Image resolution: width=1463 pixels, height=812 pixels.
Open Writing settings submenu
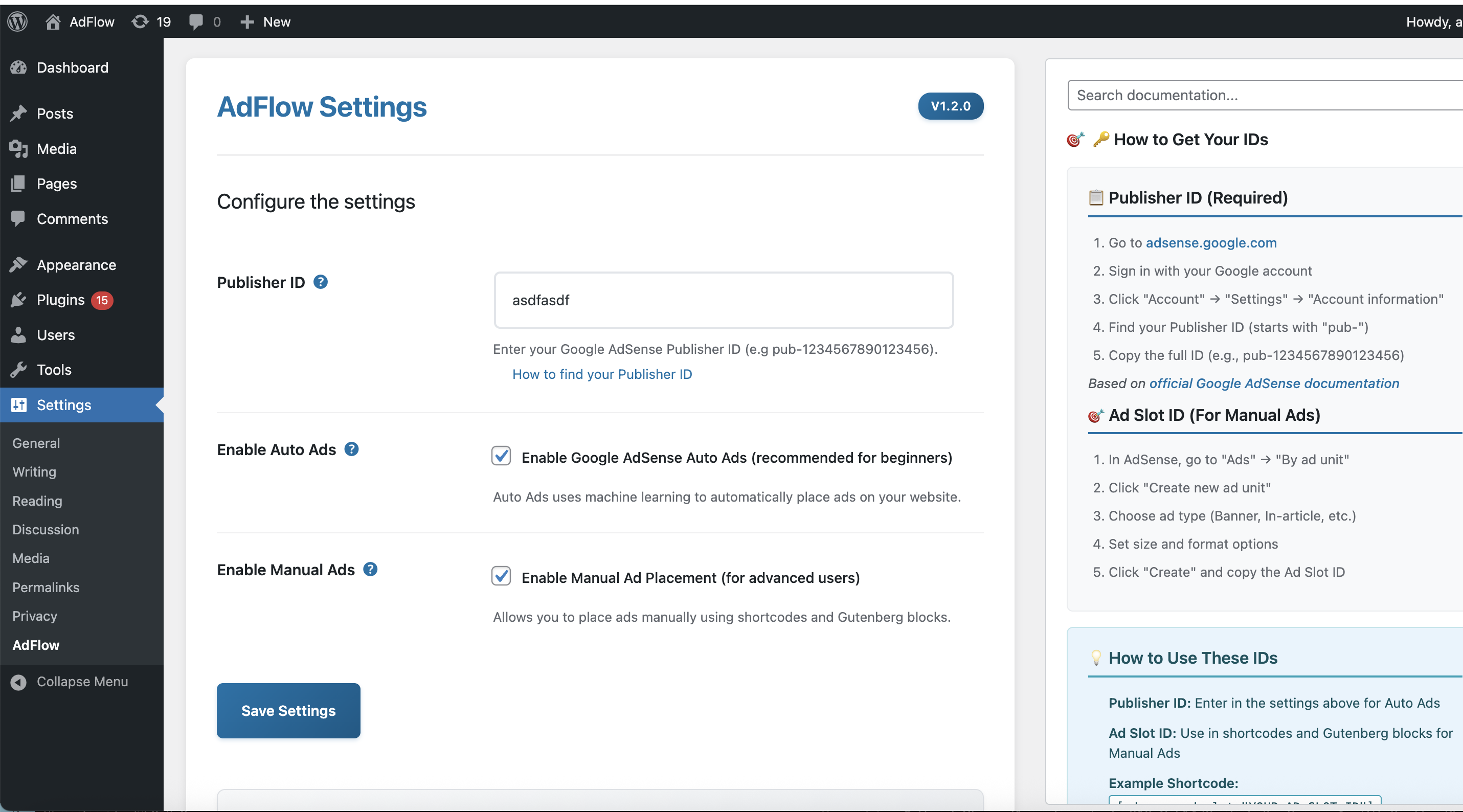click(x=34, y=472)
